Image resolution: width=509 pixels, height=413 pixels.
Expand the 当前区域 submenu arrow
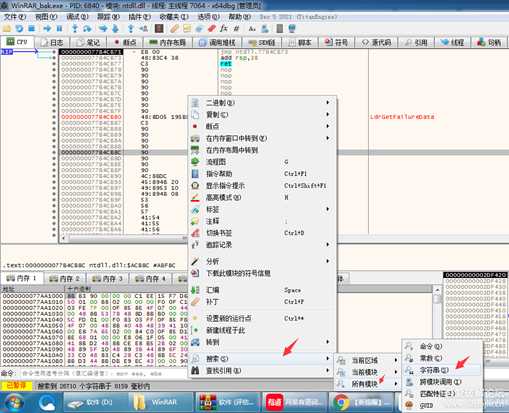point(396,360)
